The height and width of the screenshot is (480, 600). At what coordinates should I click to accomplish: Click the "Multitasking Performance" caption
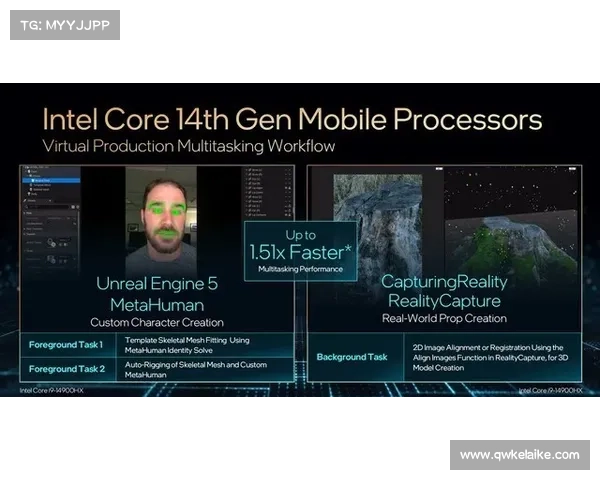(300, 269)
